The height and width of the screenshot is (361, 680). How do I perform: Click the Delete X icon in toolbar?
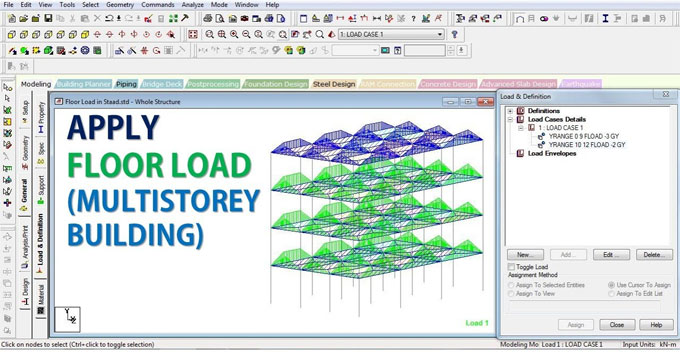click(x=97, y=19)
